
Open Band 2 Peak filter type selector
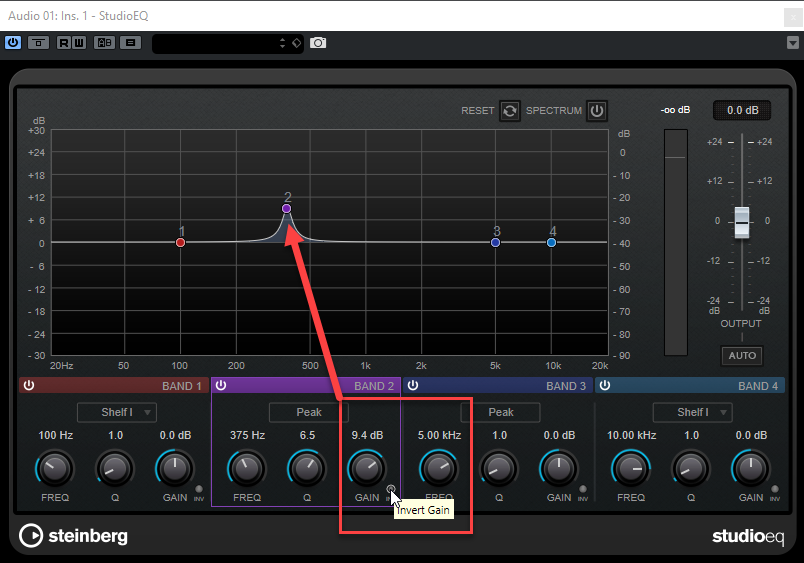point(309,412)
